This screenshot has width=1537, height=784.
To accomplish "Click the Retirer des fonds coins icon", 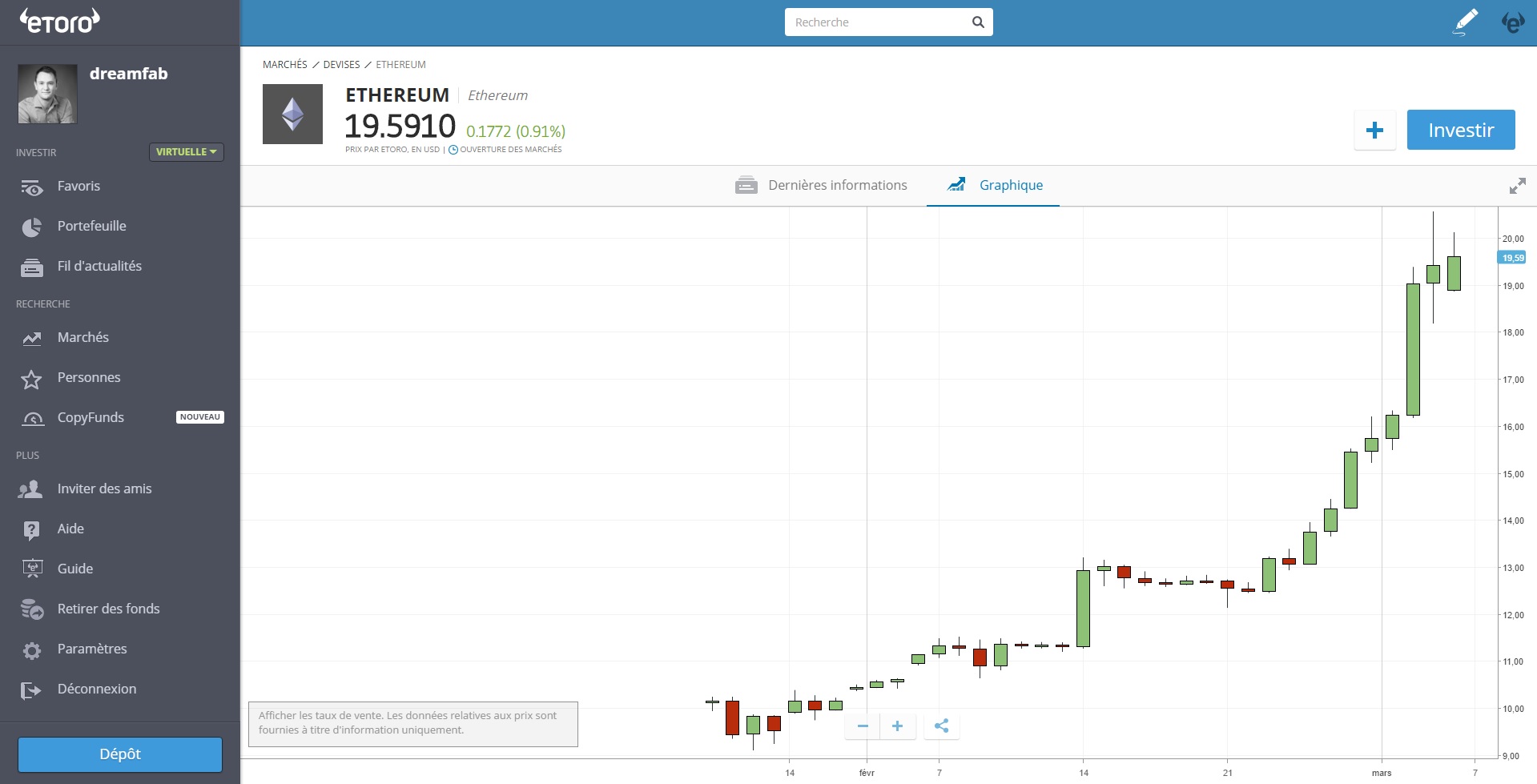I will click(x=32, y=609).
